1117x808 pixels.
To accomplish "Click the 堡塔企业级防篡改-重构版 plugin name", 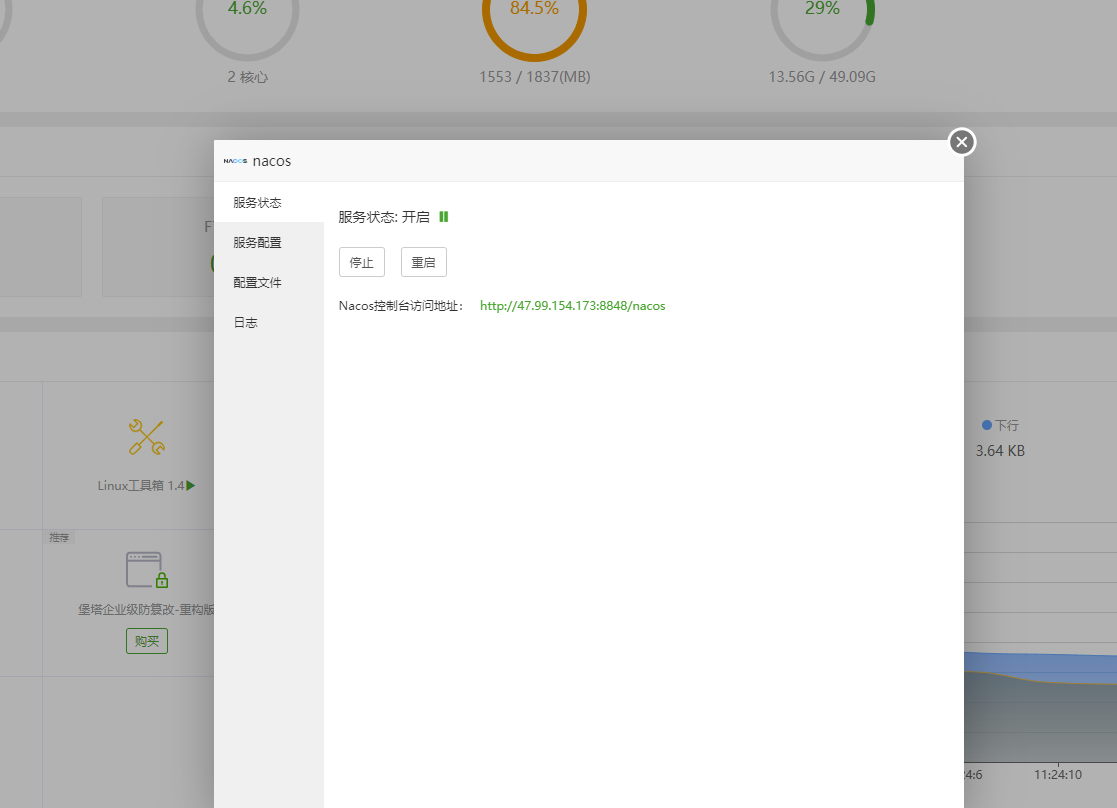I will click(x=146, y=609).
